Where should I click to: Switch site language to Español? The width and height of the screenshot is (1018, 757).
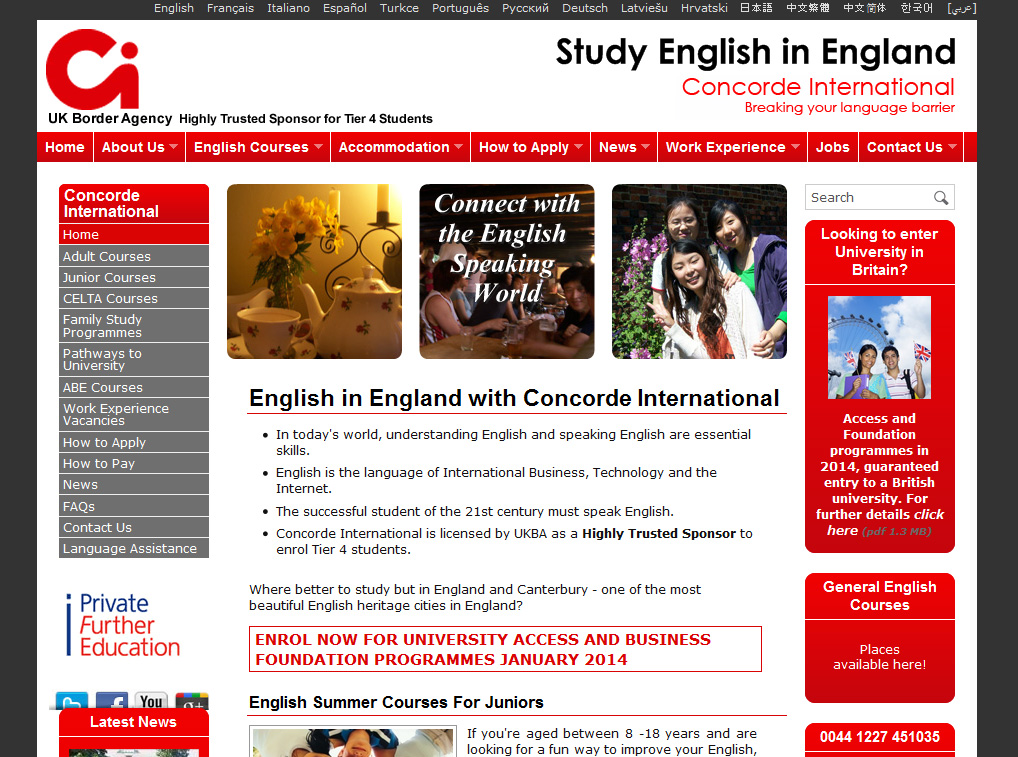coord(345,8)
